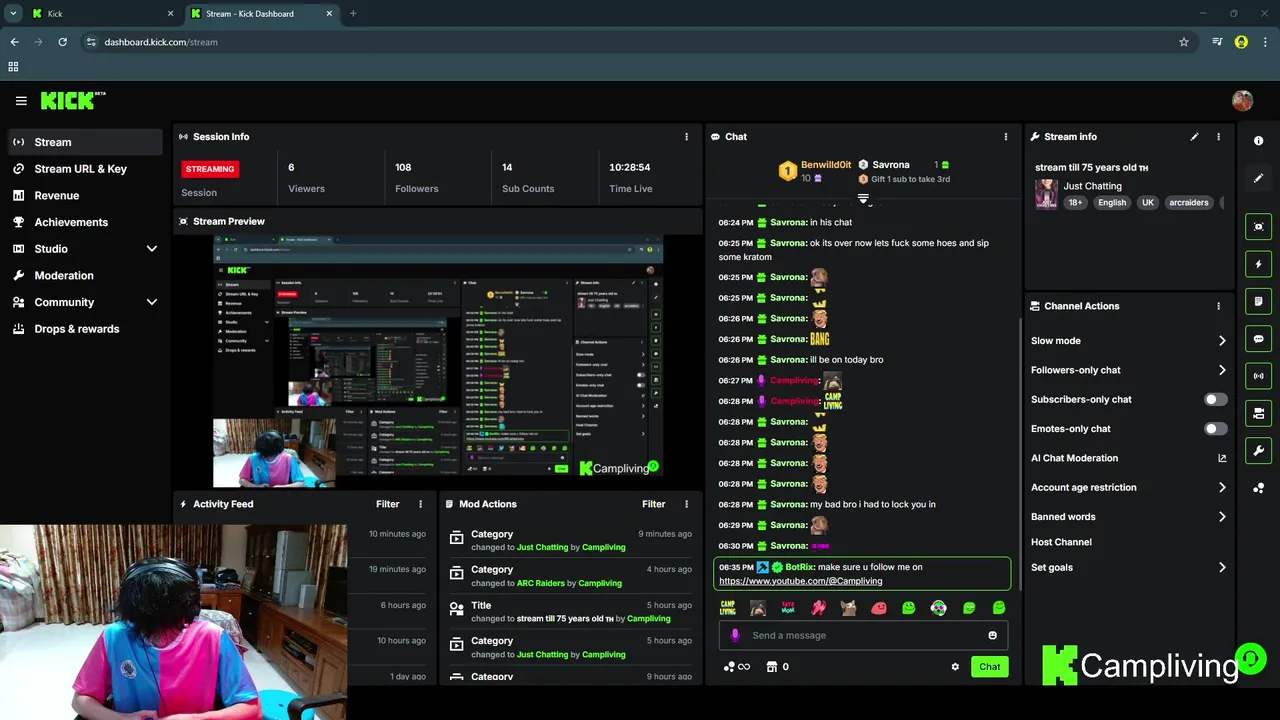Open Drops & rewards page
This screenshot has height=720, width=1280.
coord(85,329)
